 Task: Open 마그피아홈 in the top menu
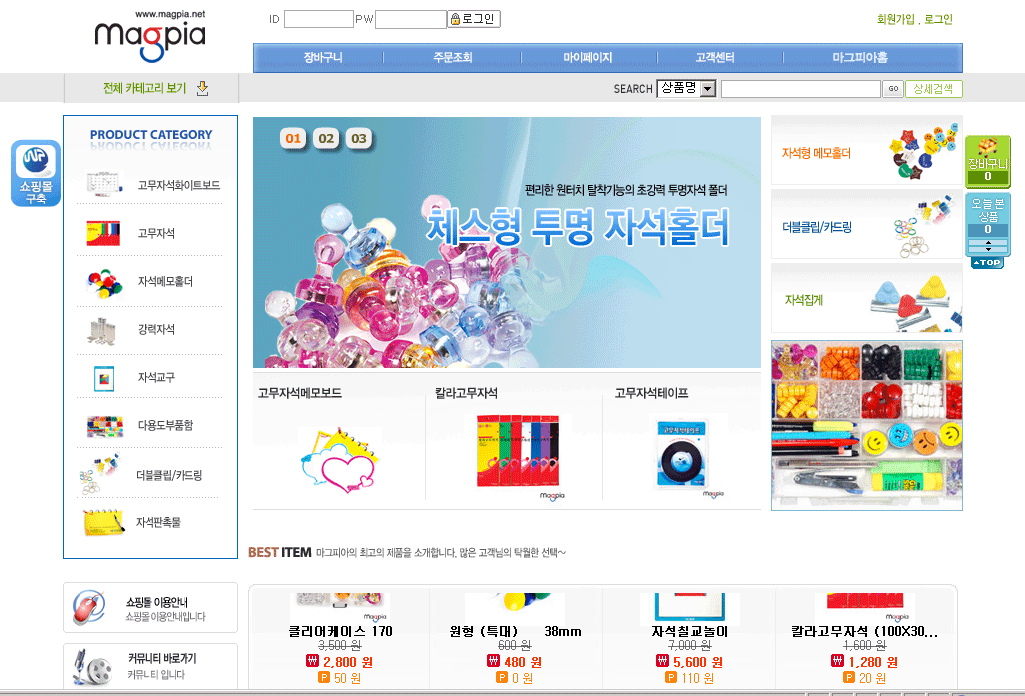[860, 58]
